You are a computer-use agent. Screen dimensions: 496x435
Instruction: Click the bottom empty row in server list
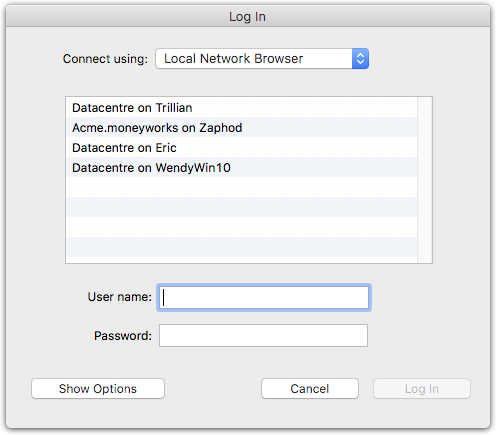click(241, 247)
